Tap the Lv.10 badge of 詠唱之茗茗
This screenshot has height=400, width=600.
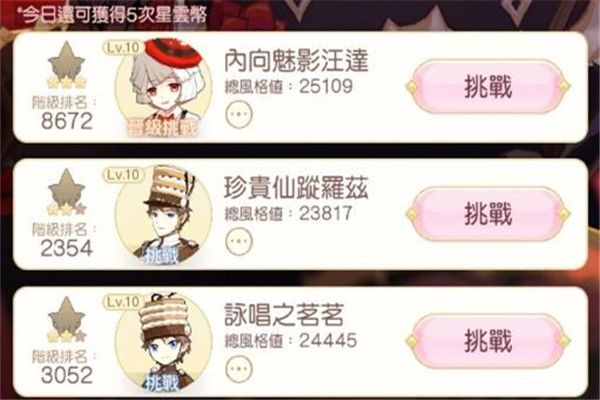point(123,302)
